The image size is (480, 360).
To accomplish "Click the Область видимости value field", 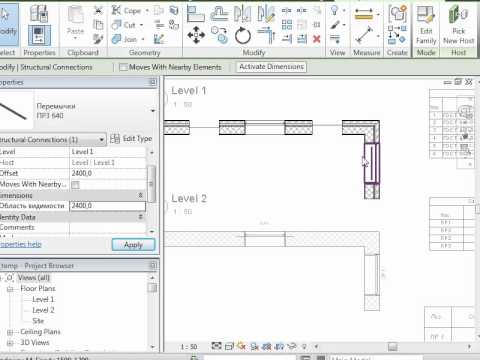I will 107,206.
